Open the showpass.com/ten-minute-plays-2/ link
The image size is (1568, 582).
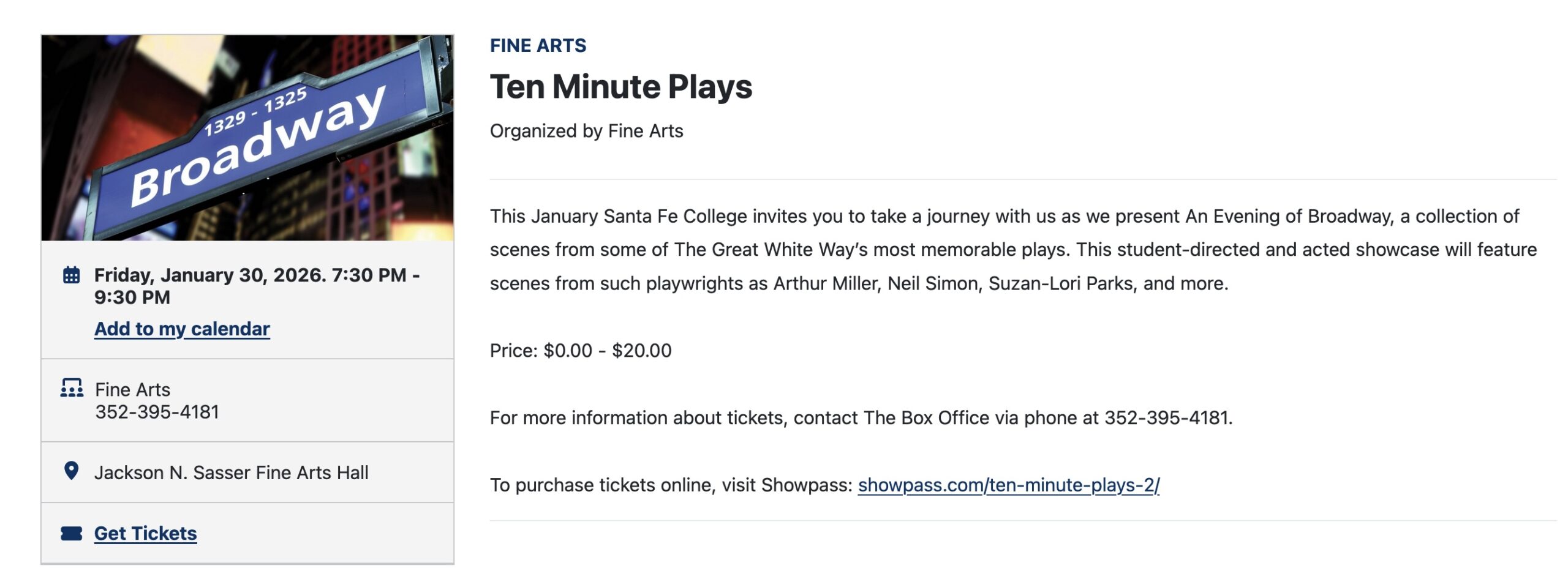pyautogui.click(x=1008, y=485)
